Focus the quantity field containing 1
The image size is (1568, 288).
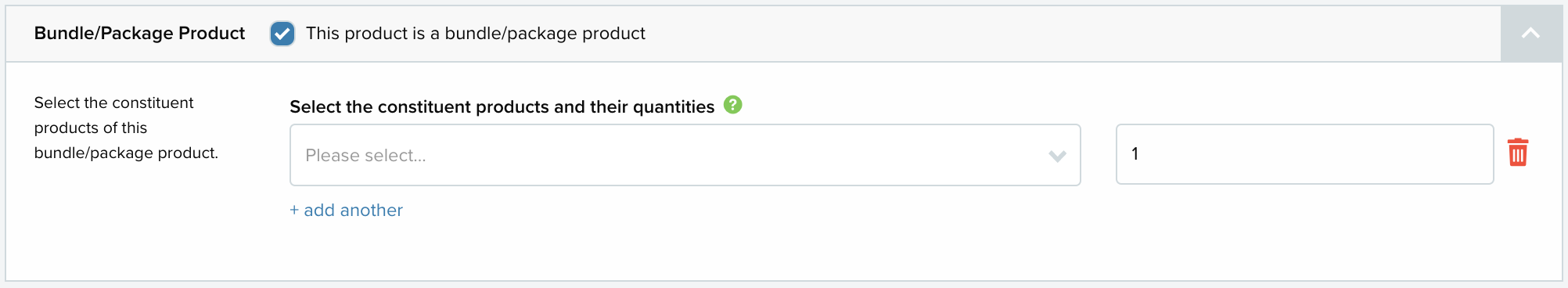[x=1304, y=154]
